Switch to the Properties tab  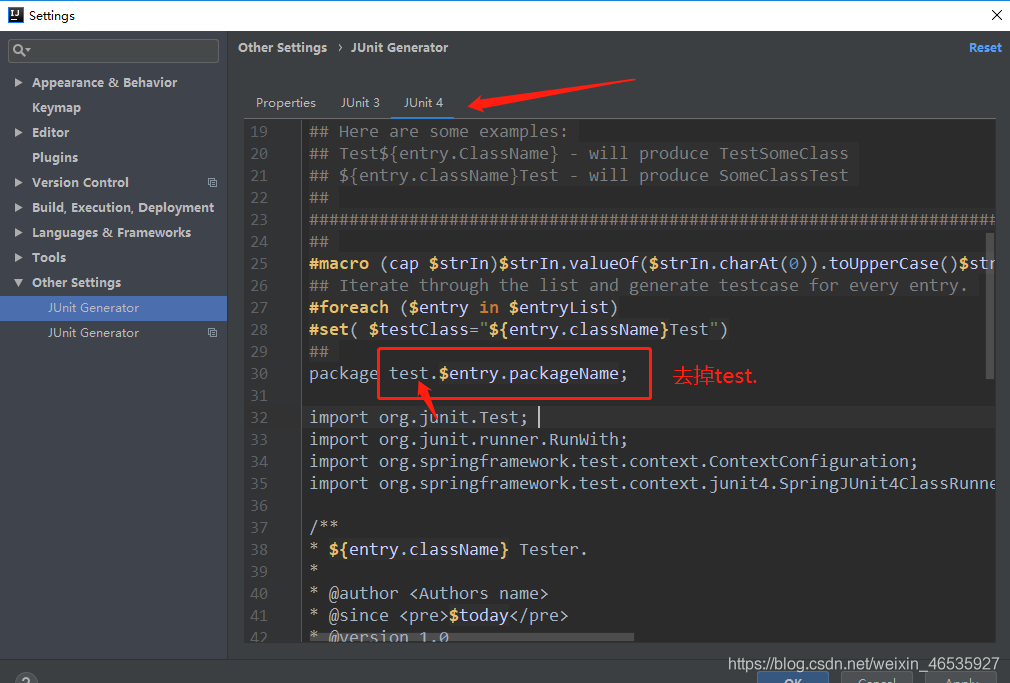point(286,103)
